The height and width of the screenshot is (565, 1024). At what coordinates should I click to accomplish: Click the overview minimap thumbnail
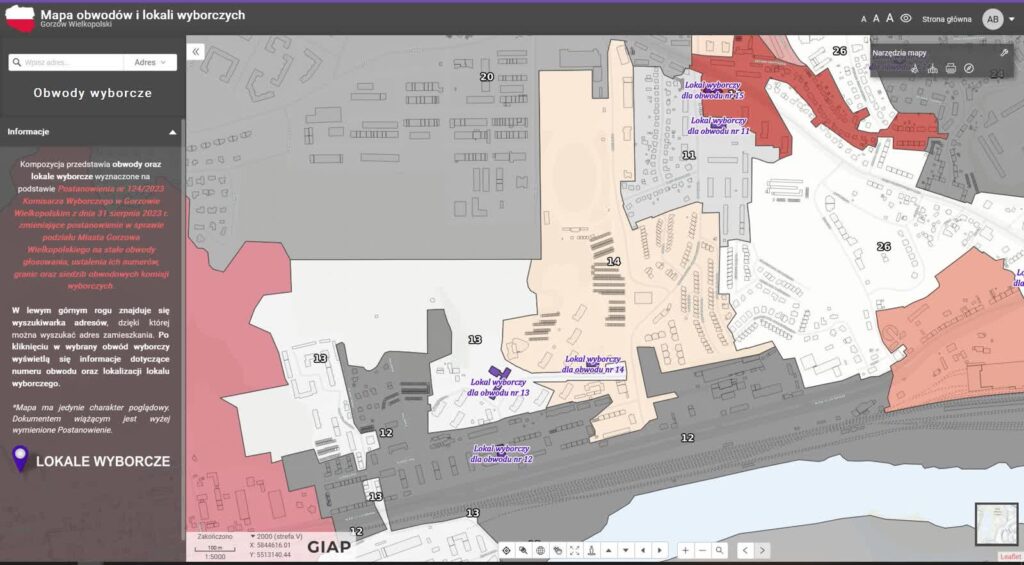[995, 524]
